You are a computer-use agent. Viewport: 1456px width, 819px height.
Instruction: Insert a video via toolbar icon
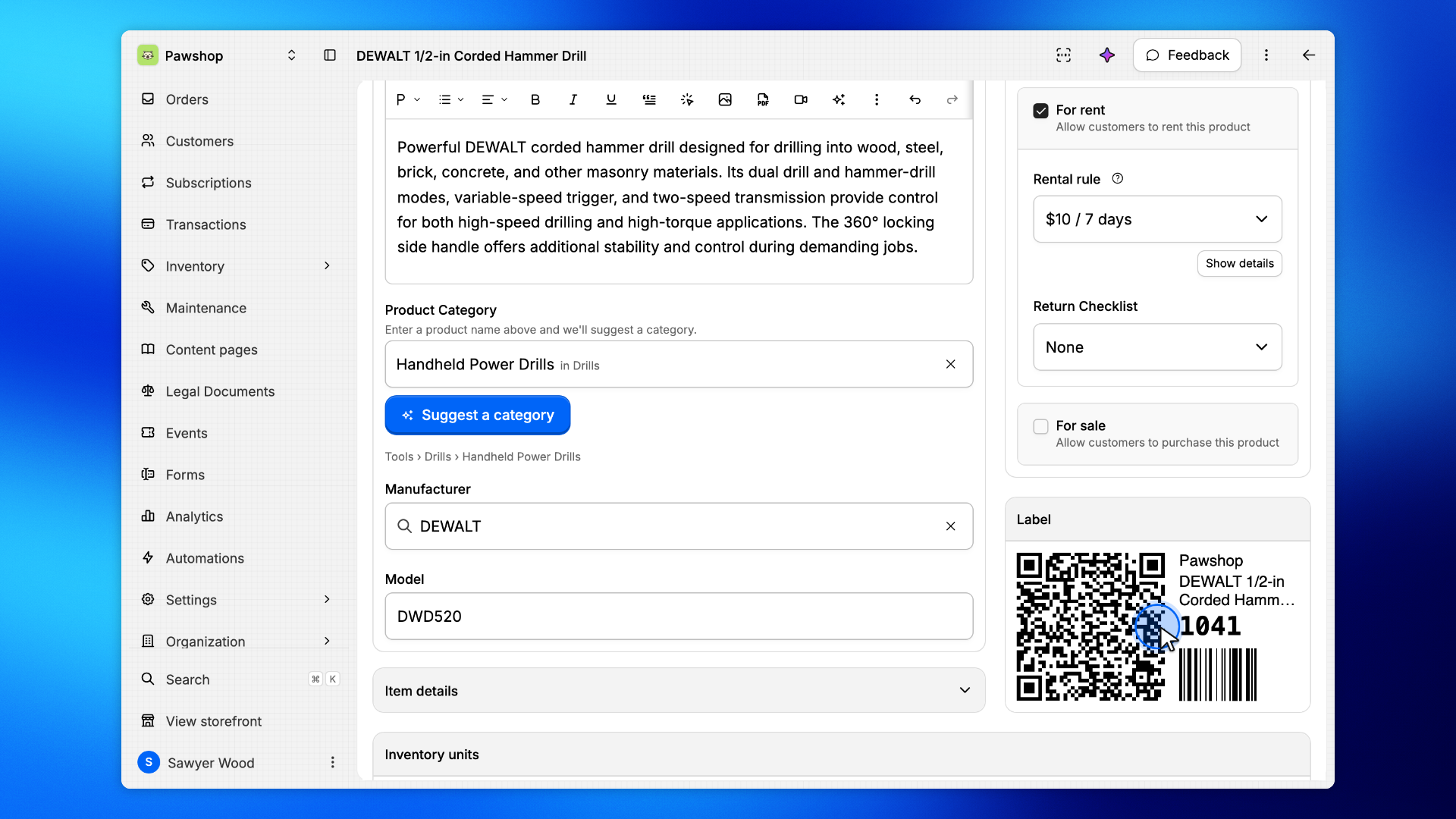click(801, 99)
